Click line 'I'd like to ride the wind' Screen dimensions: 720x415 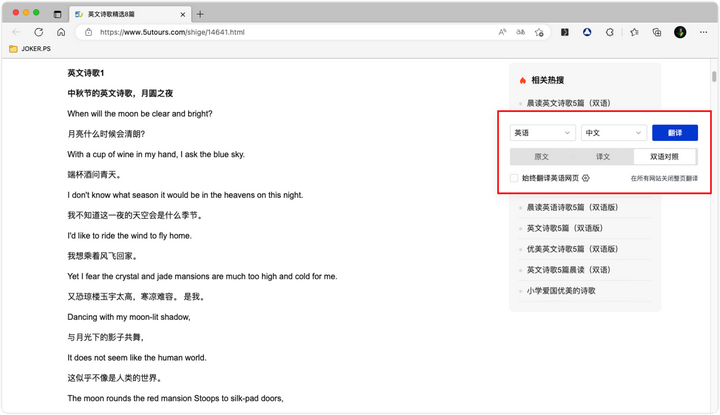click(x=129, y=236)
